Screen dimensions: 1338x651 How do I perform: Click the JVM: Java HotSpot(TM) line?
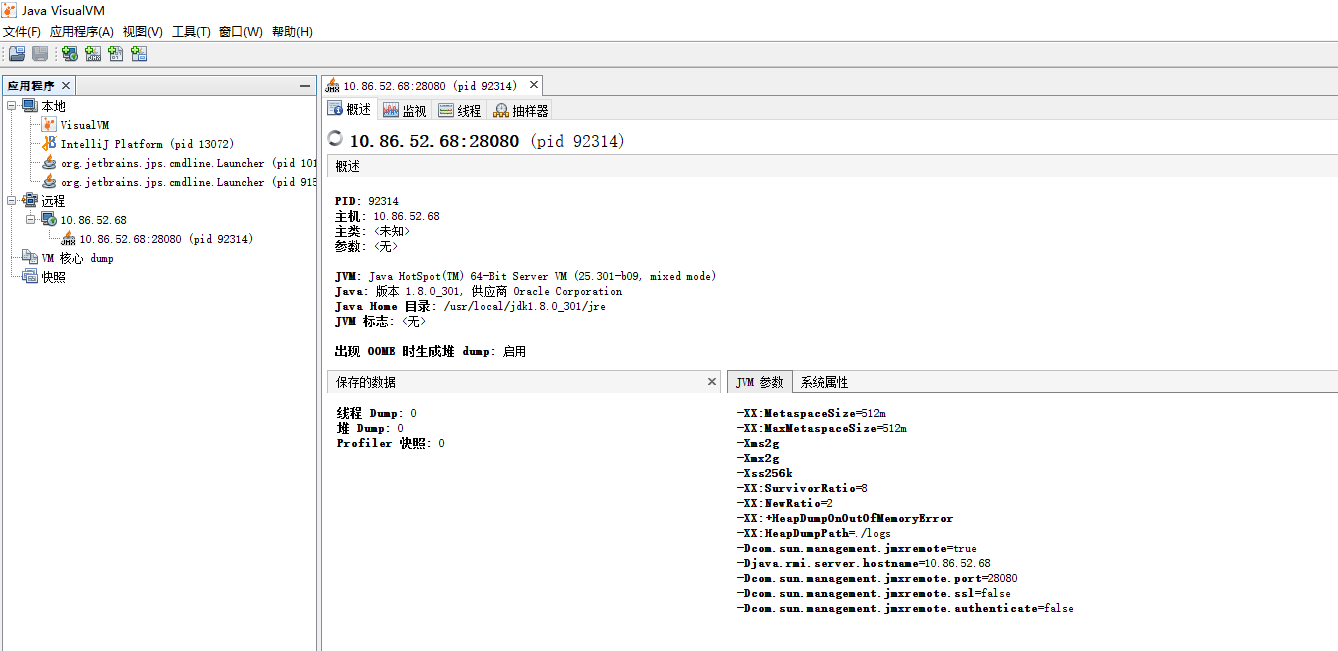[526, 276]
